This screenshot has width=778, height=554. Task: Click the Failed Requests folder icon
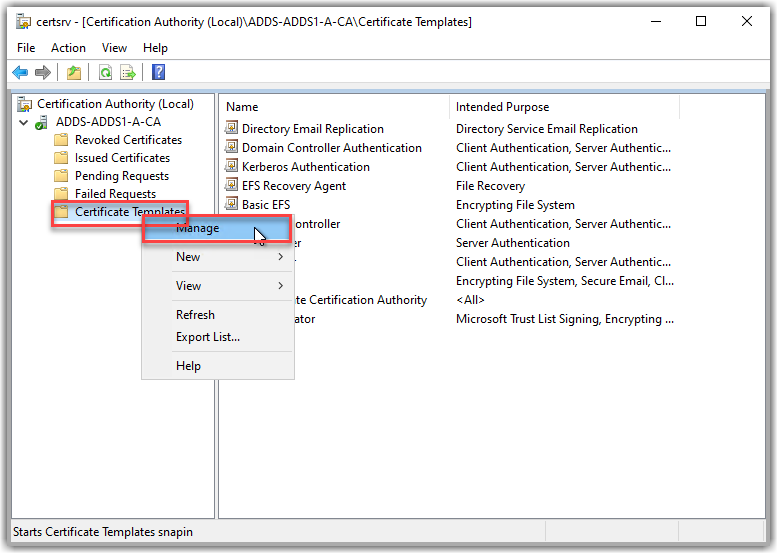[x=61, y=193]
